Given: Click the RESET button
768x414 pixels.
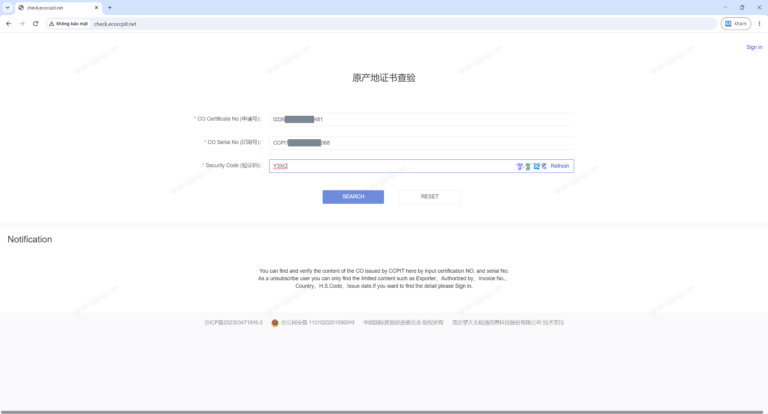Looking at the screenshot, I should (x=430, y=196).
